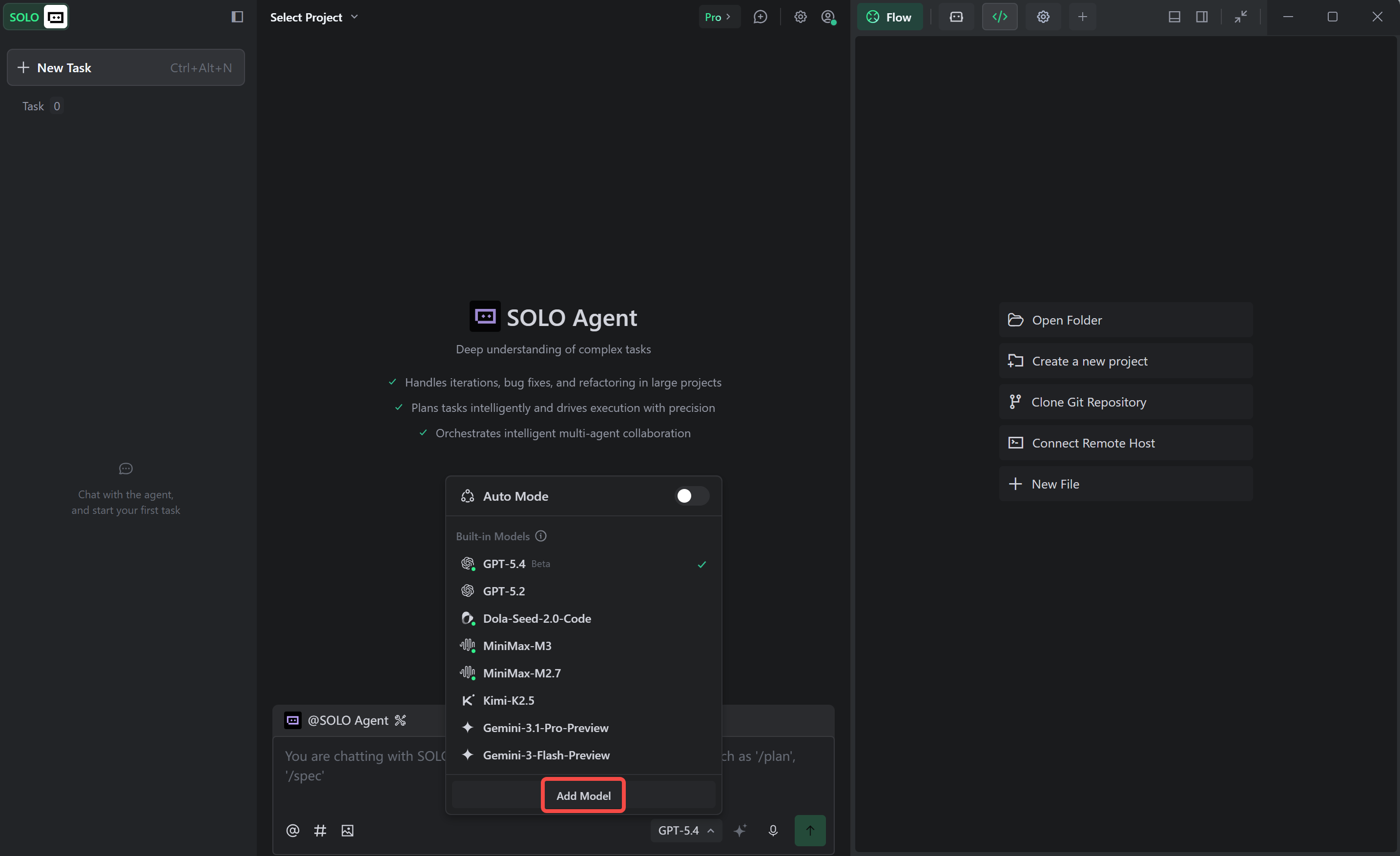Image resolution: width=1400 pixels, height=856 pixels.
Task: Send message with green arrow button
Action: click(x=810, y=830)
